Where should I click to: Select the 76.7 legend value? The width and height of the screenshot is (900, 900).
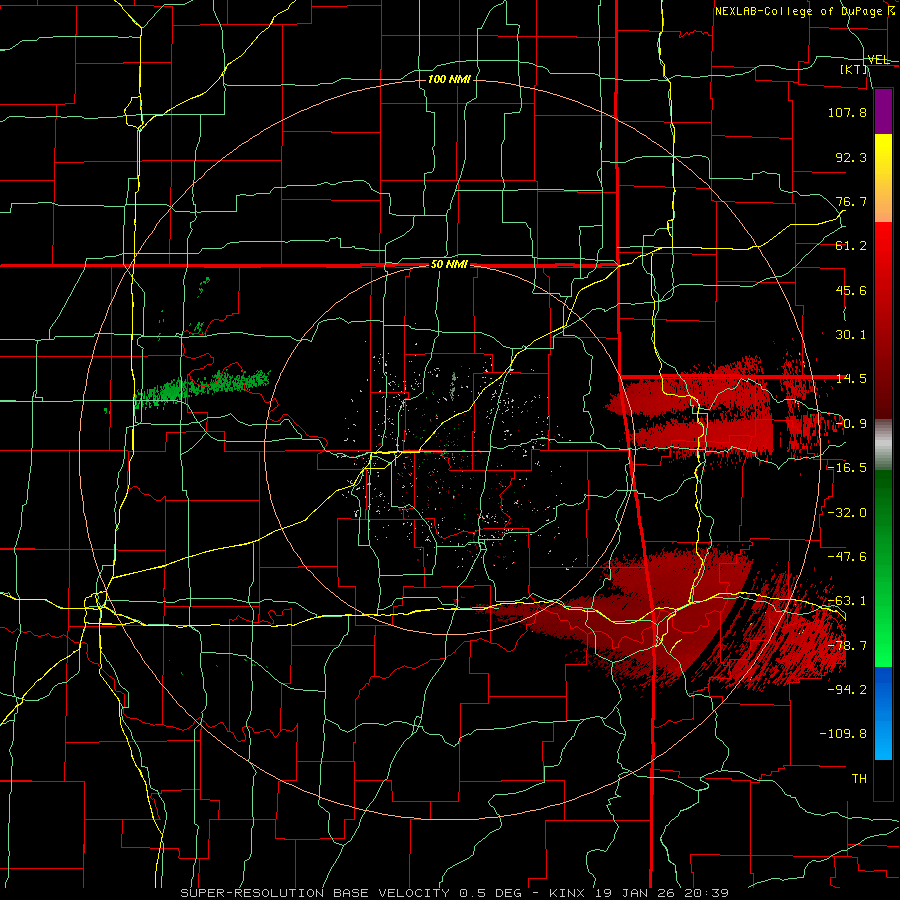(x=851, y=201)
